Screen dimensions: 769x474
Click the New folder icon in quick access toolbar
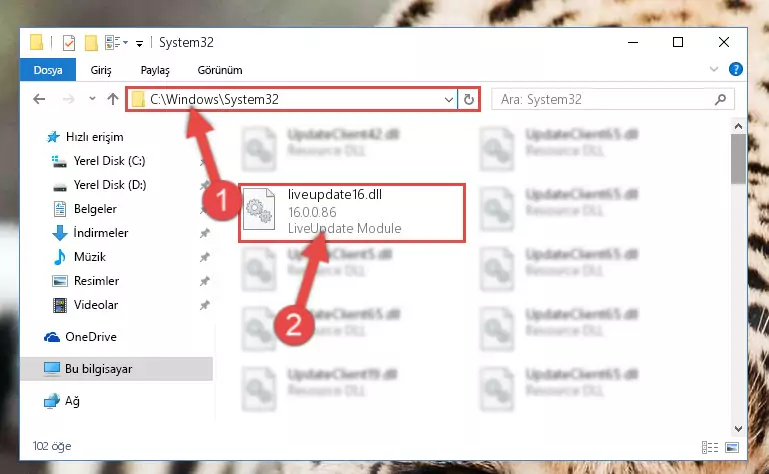pos(91,43)
